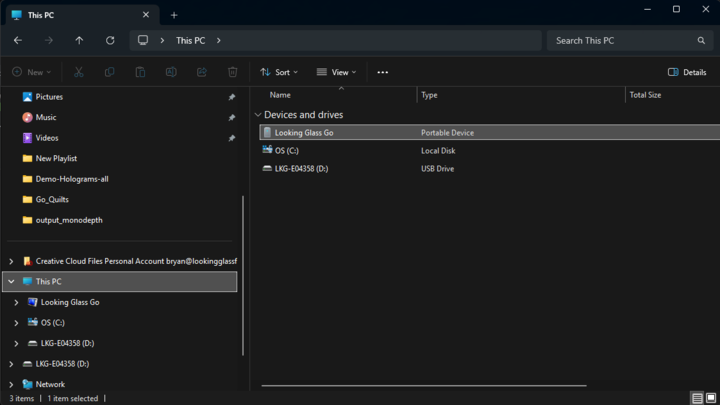Viewport: 720px width, 405px height.
Task: Expand Creative Cloud Files tree node
Action: click(11, 261)
